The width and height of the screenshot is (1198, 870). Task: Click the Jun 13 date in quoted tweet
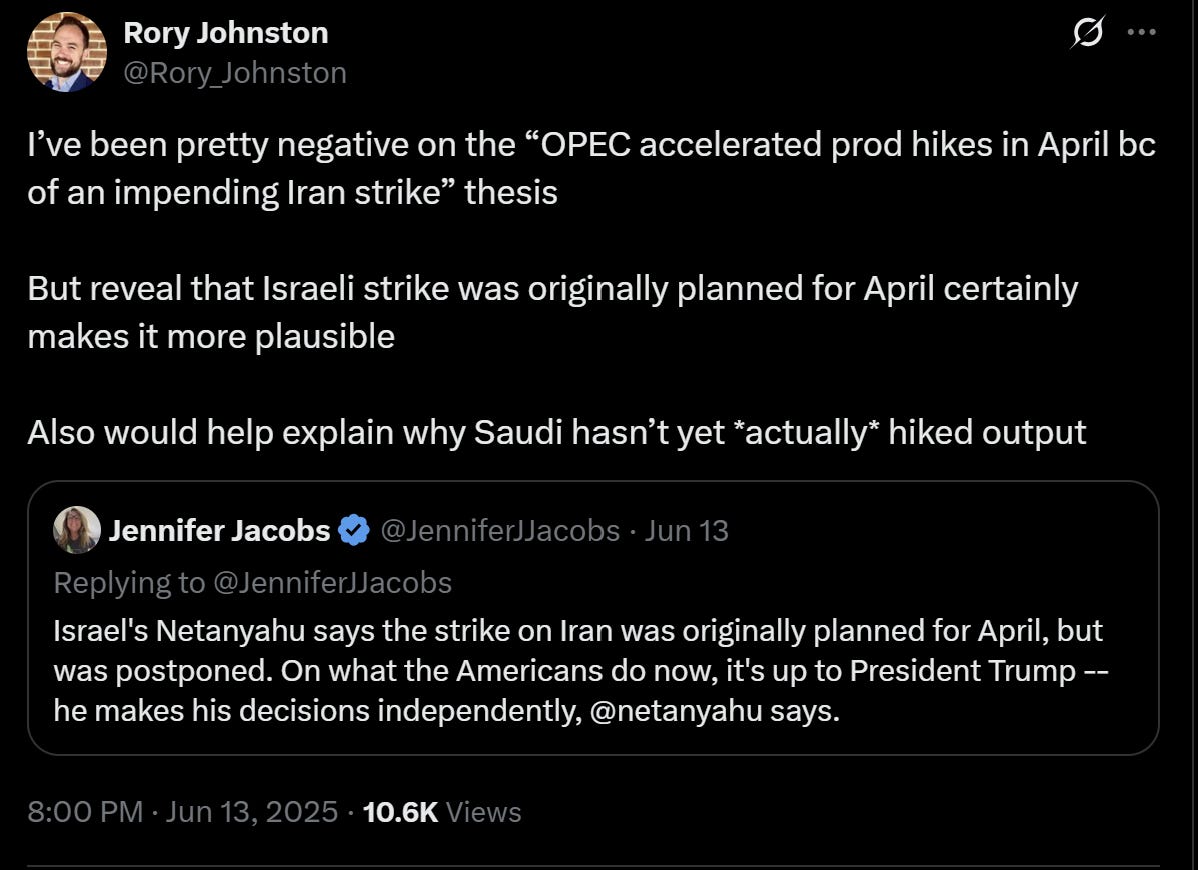click(687, 531)
